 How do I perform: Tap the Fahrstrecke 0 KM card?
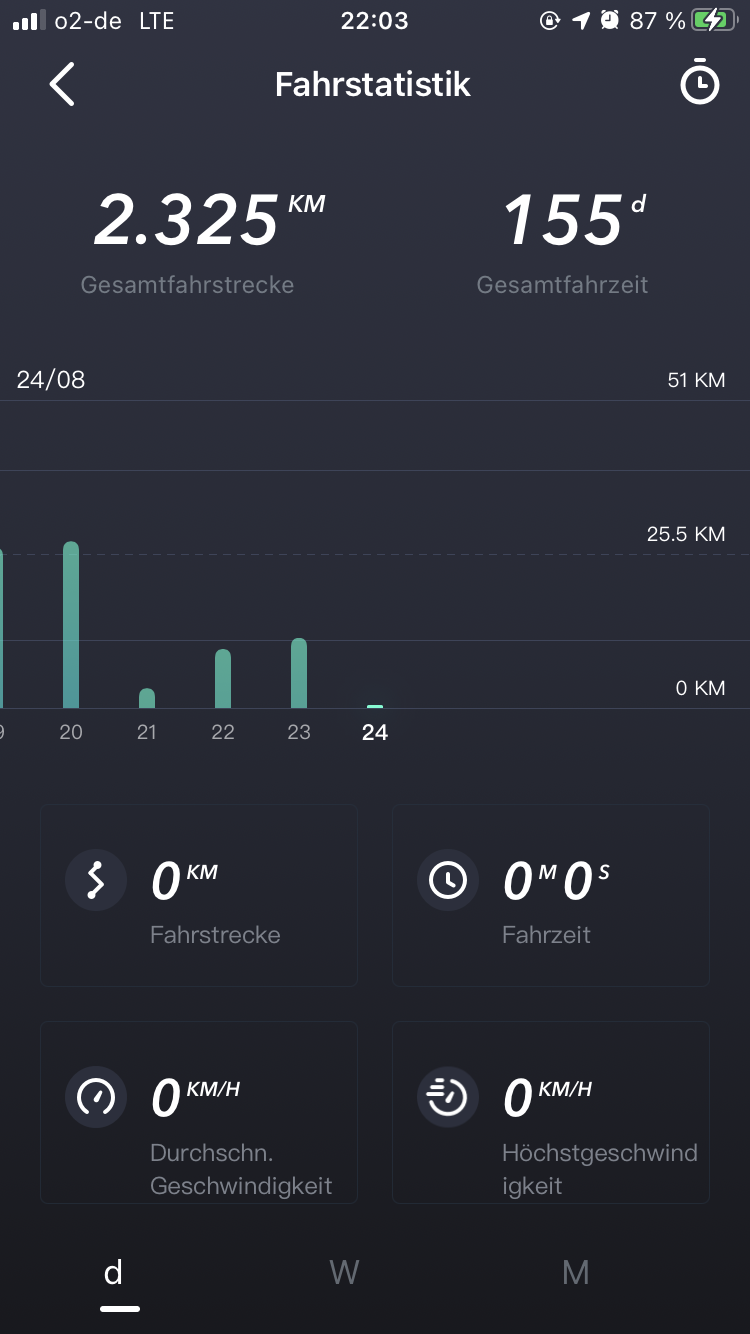[x=199, y=896]
